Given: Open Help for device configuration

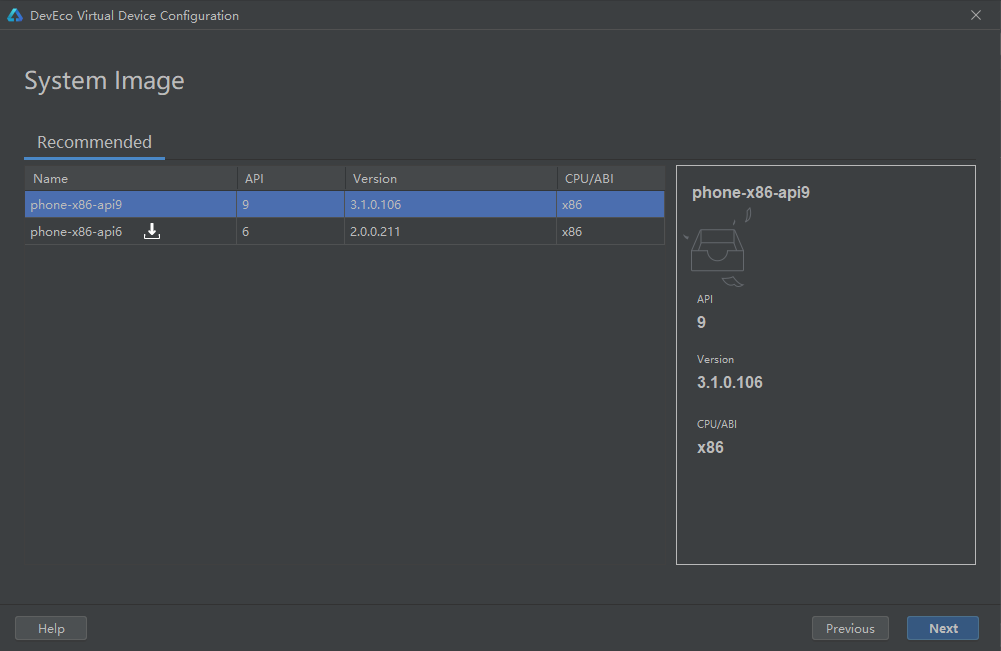Looking at the screenshot, I should tap(51, 628).
